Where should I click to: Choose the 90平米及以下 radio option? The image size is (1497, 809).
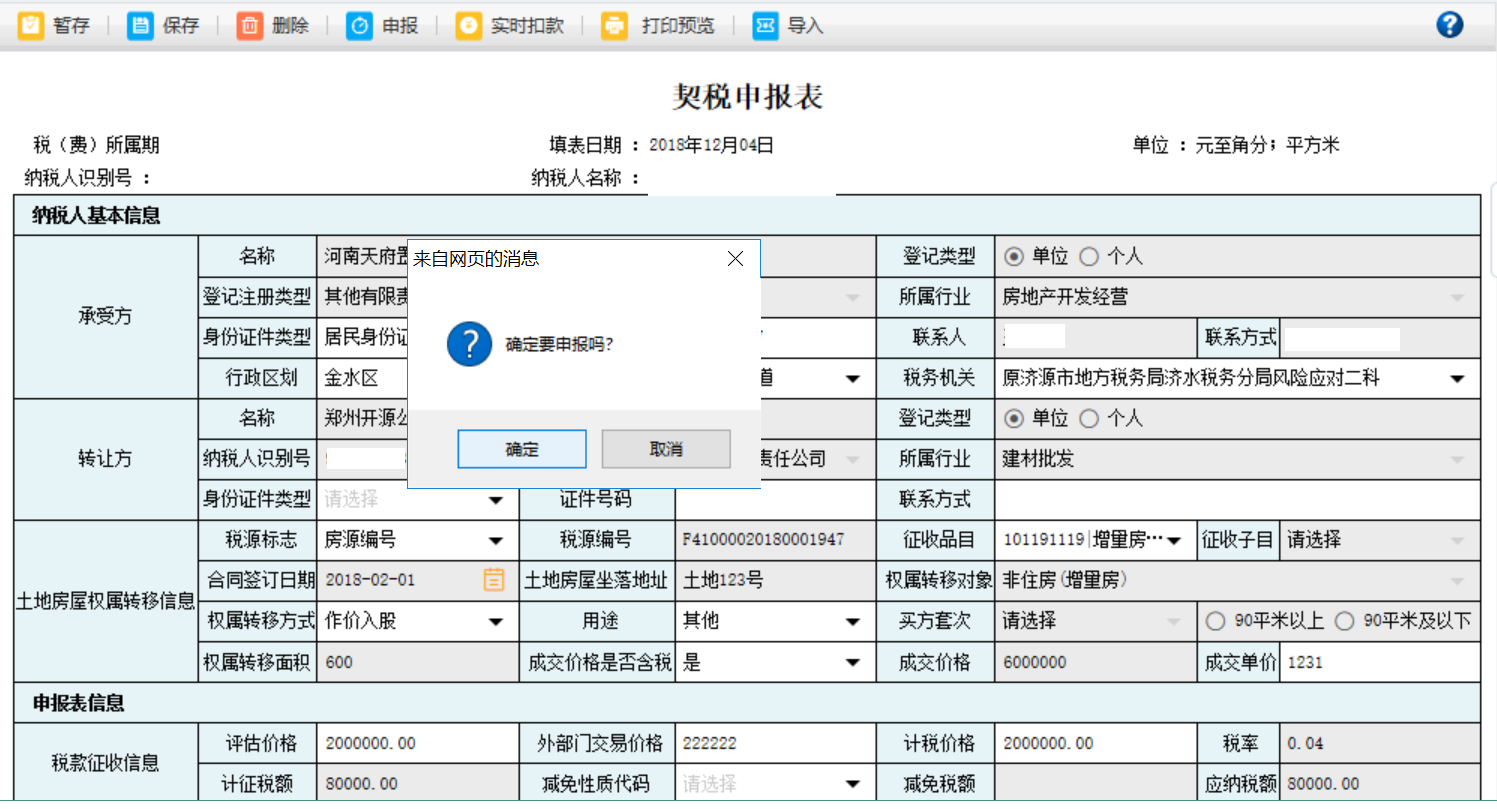[1345, 621]
